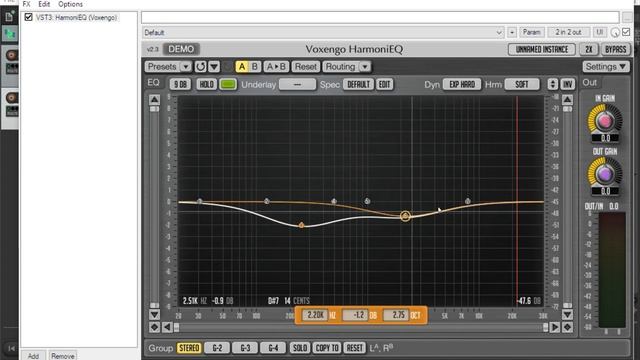Open the undo history down-arrow button
Viewport: 640px width, 360px height.
pos(214,67)
